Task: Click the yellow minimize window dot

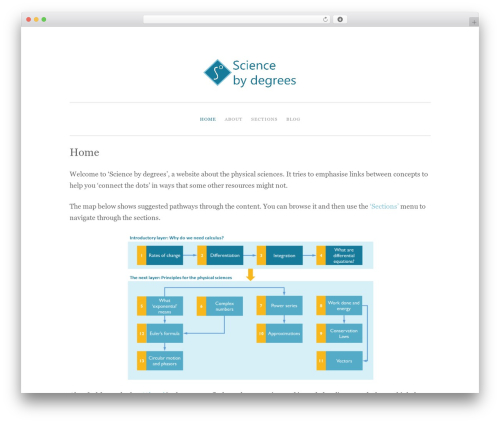Action: click(36, 19)
